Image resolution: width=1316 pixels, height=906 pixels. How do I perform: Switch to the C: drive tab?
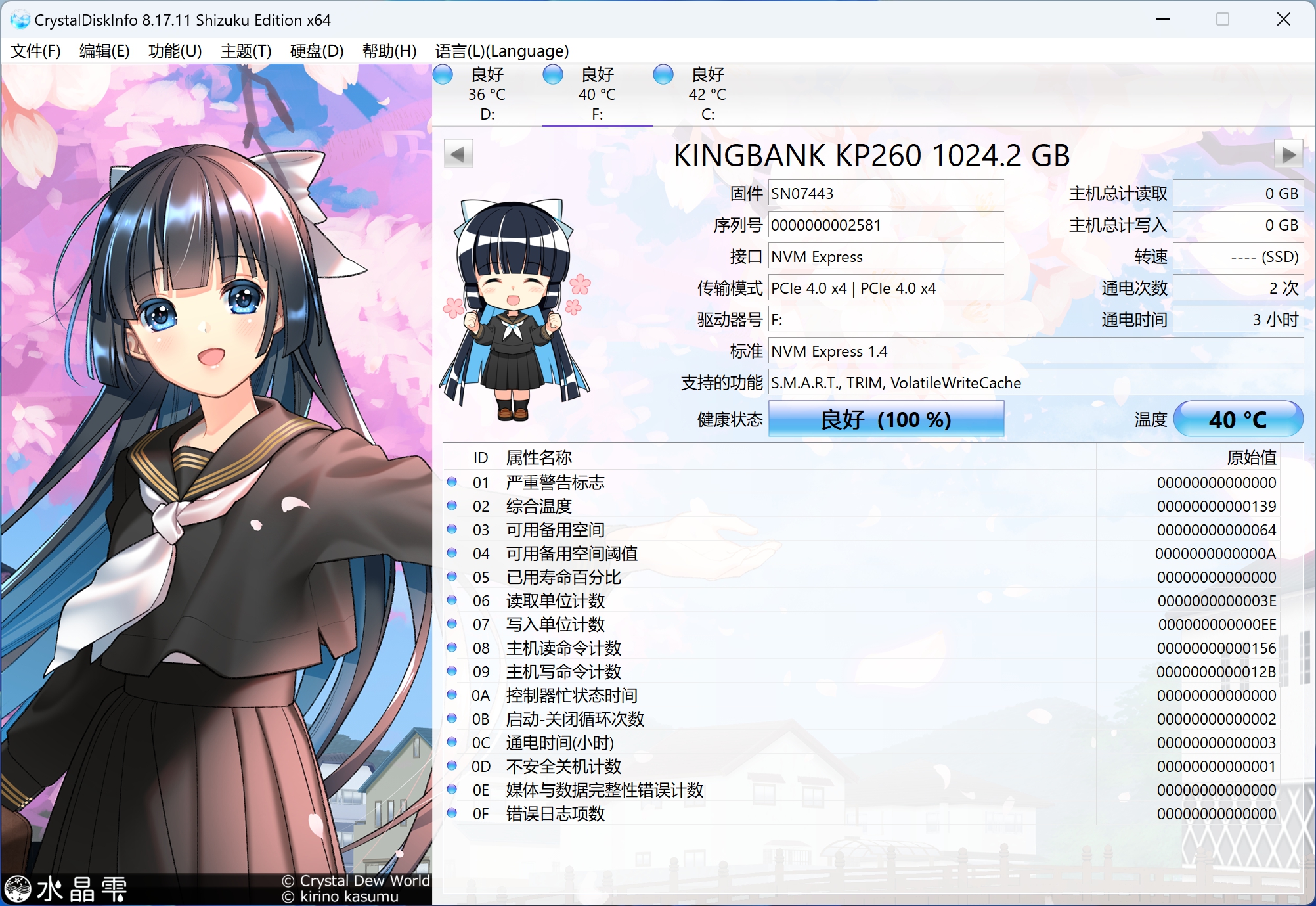pos(706,95)
